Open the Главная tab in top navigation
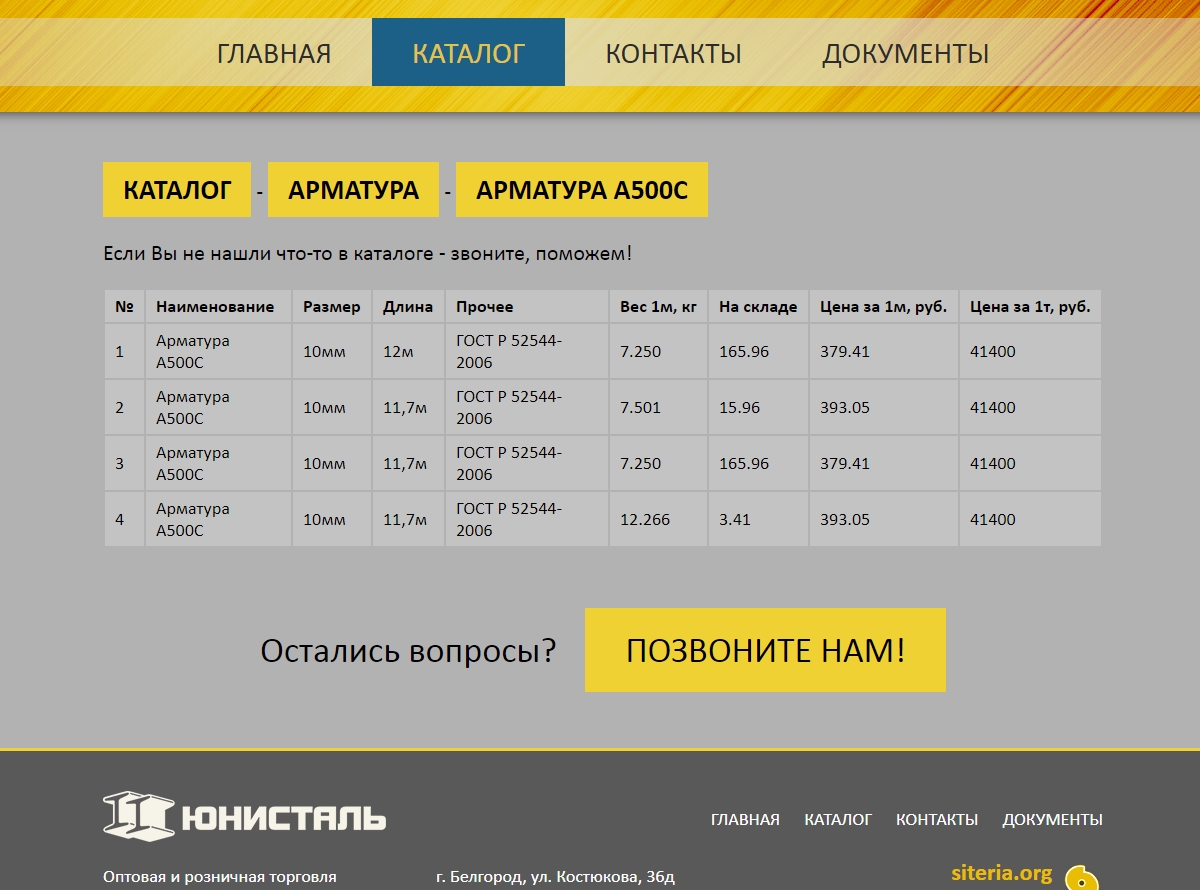The image size is (1200, 890). 274,53
